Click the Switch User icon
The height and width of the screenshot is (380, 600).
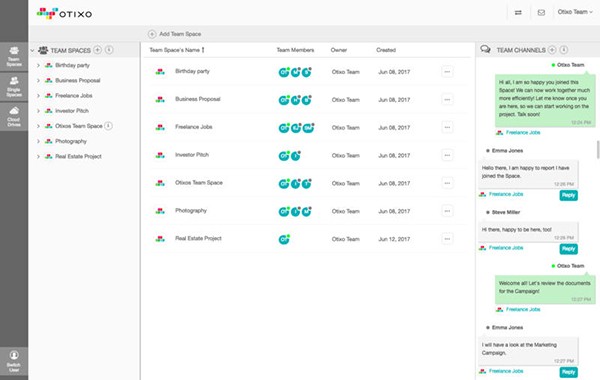[x=14, y=362]
